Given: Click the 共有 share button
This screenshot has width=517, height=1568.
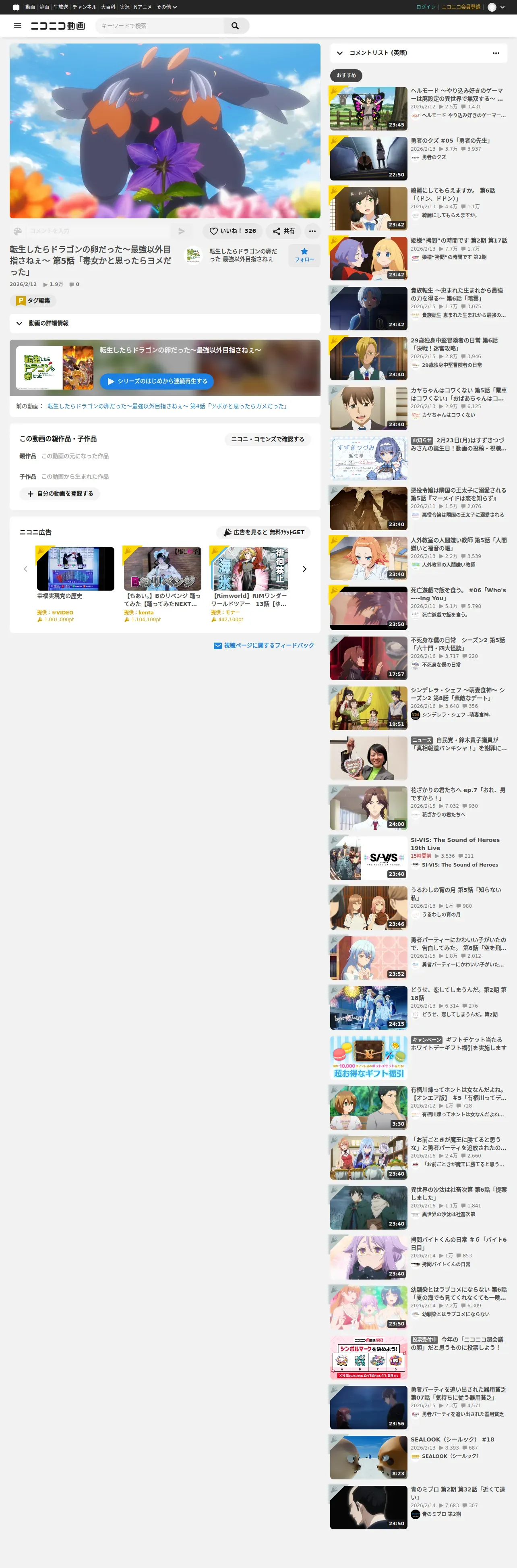Looking at the screenshot, I should (x=283, y=231).
